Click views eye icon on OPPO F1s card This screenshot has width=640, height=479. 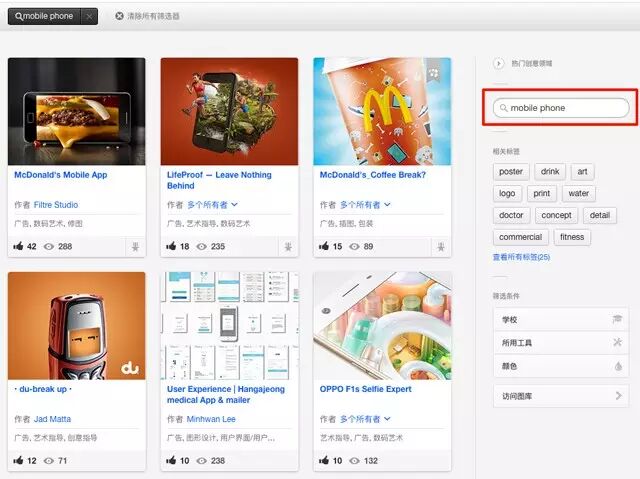354,461
